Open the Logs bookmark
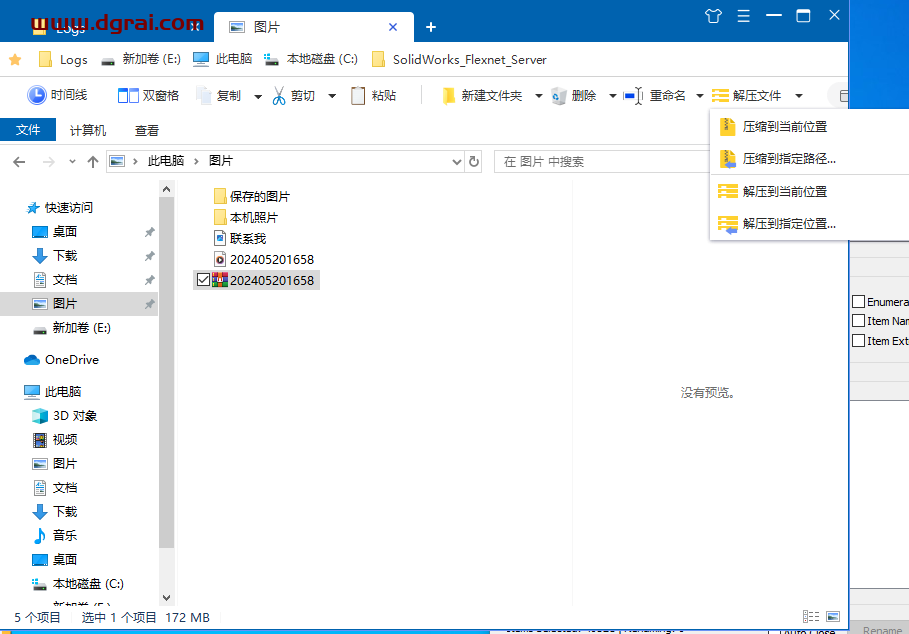The image size is (909, 634). pos(63,60)
